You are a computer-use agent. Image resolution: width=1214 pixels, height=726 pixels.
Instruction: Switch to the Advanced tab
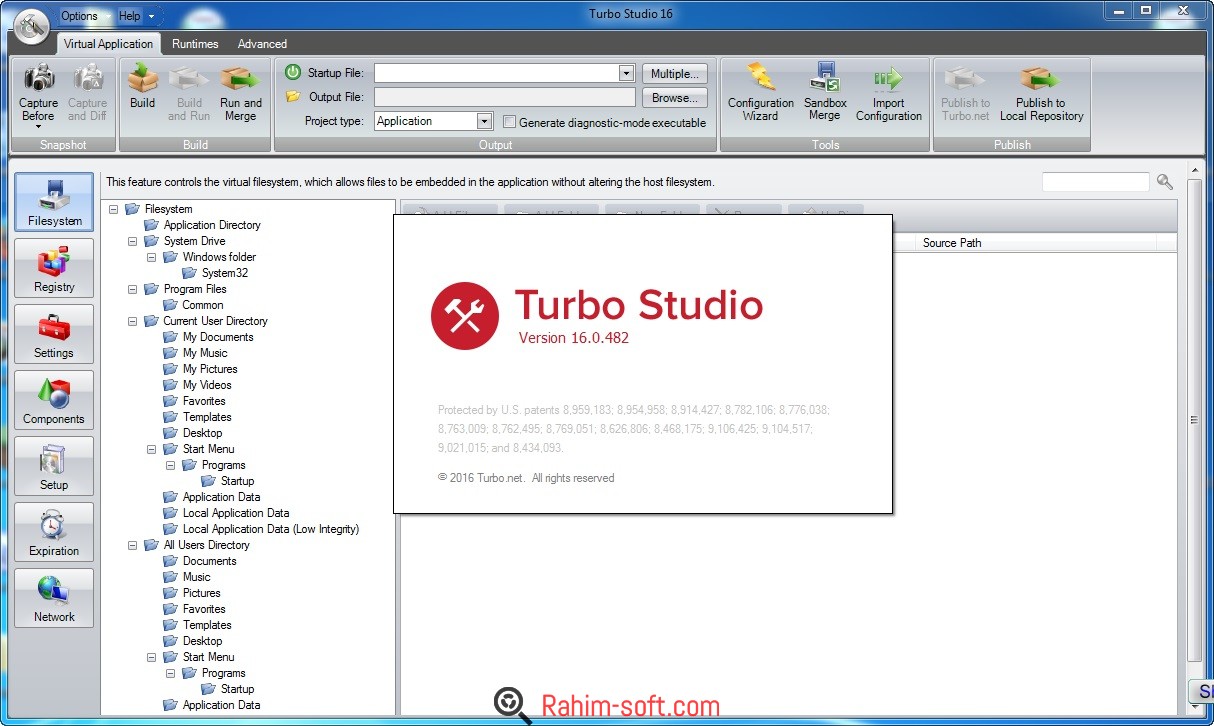click(x=262, y=44)
